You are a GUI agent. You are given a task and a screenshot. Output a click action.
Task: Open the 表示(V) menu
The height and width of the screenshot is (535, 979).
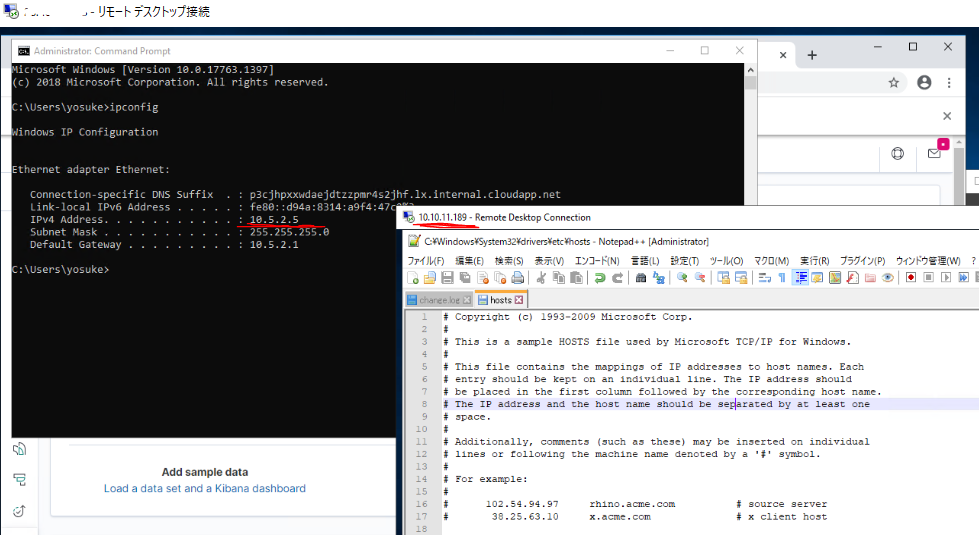point(549,261)
